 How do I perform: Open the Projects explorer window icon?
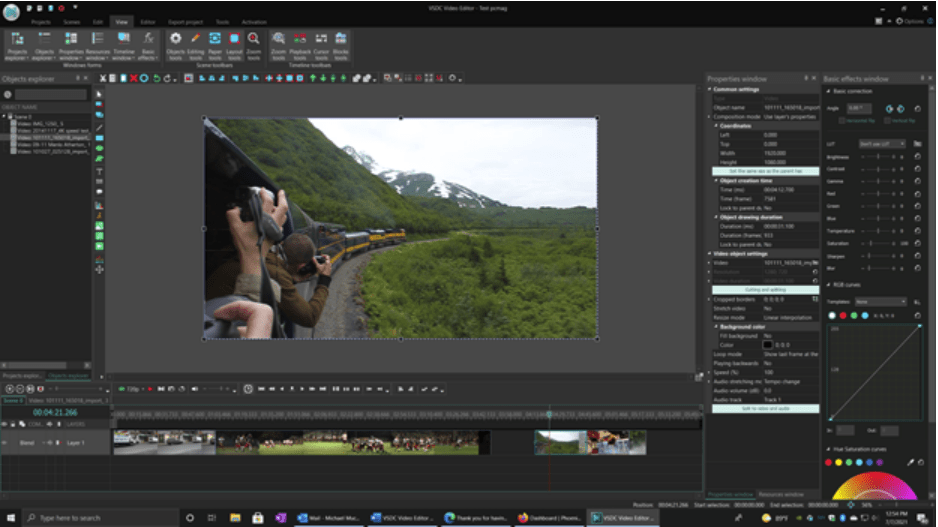pos(17,44)
